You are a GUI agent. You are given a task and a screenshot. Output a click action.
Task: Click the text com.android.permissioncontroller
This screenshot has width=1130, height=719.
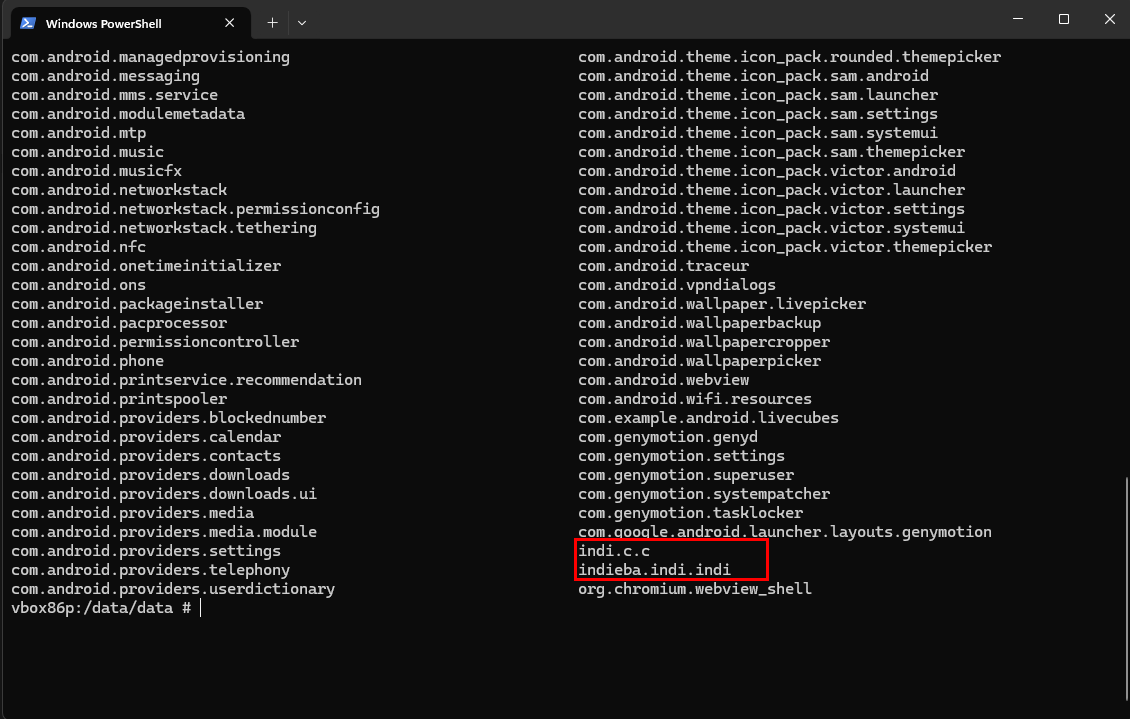[155, 341]
